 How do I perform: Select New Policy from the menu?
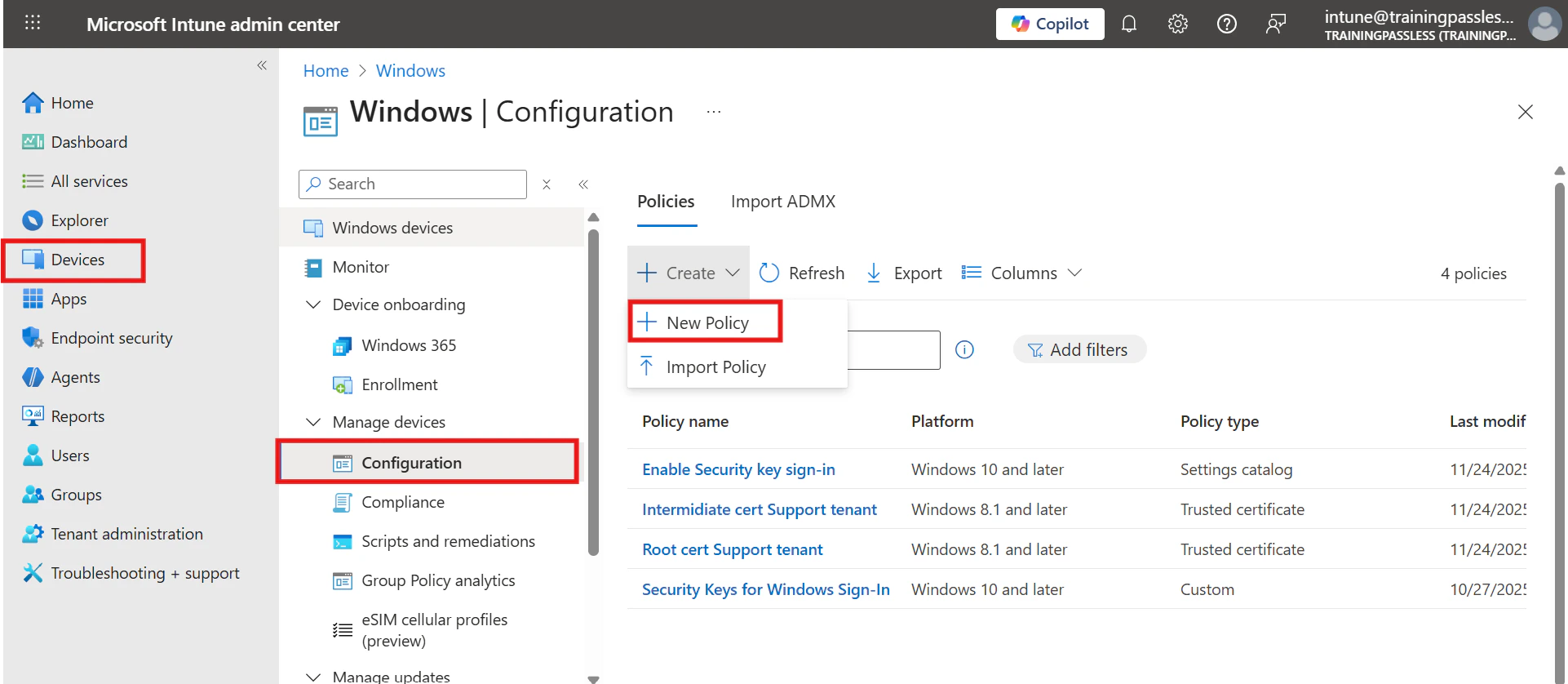pos(706,322)
